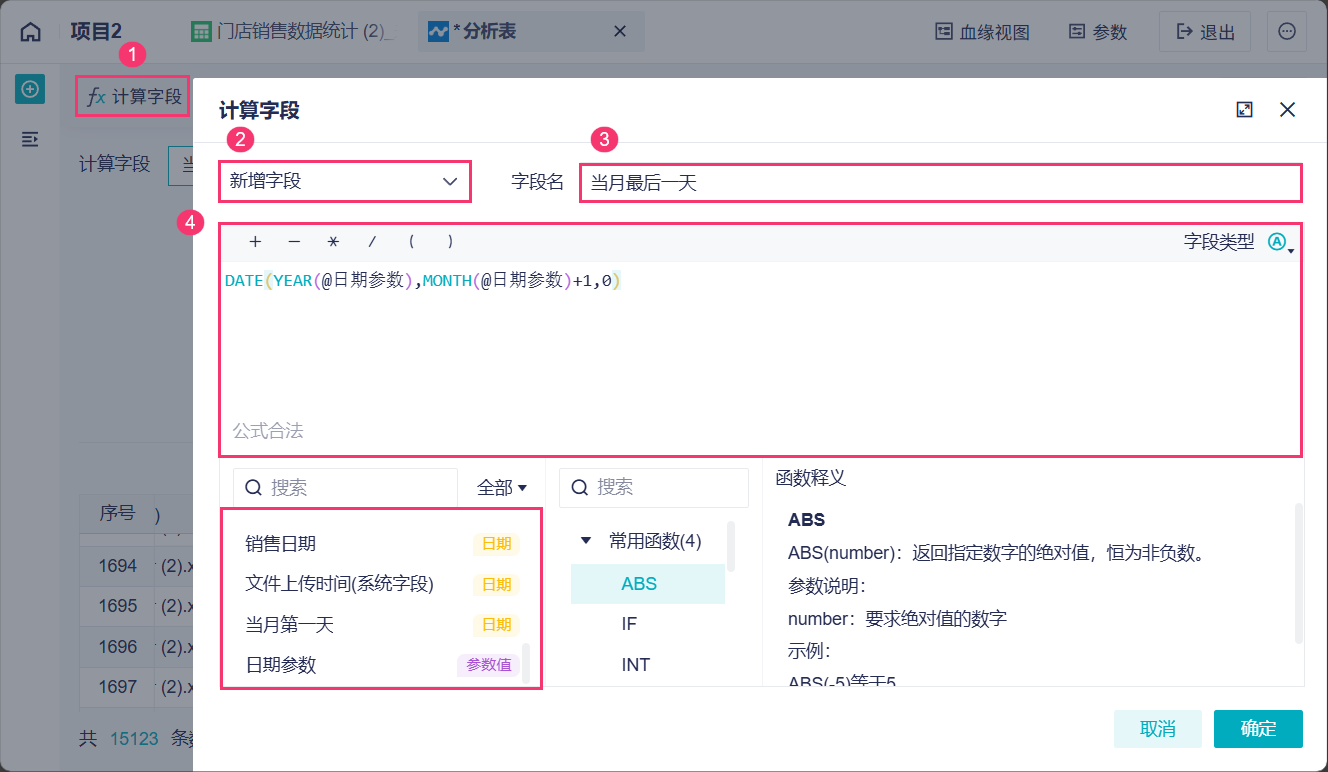Search fields in left search box
The image size is (1328, 772).
click(345, 487)
